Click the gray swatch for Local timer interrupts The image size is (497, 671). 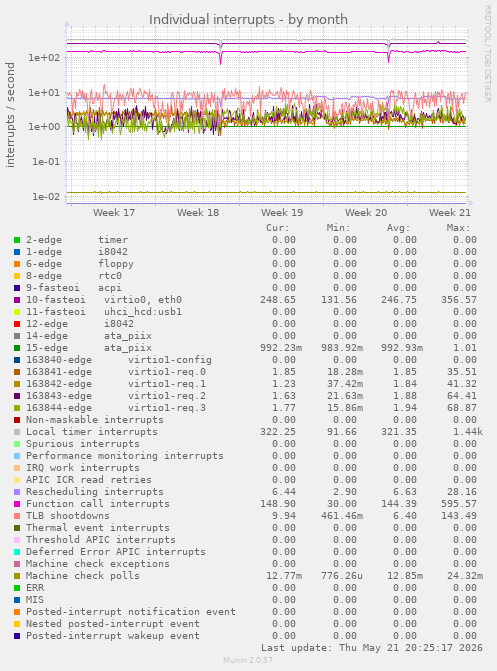tap(17, 432)
